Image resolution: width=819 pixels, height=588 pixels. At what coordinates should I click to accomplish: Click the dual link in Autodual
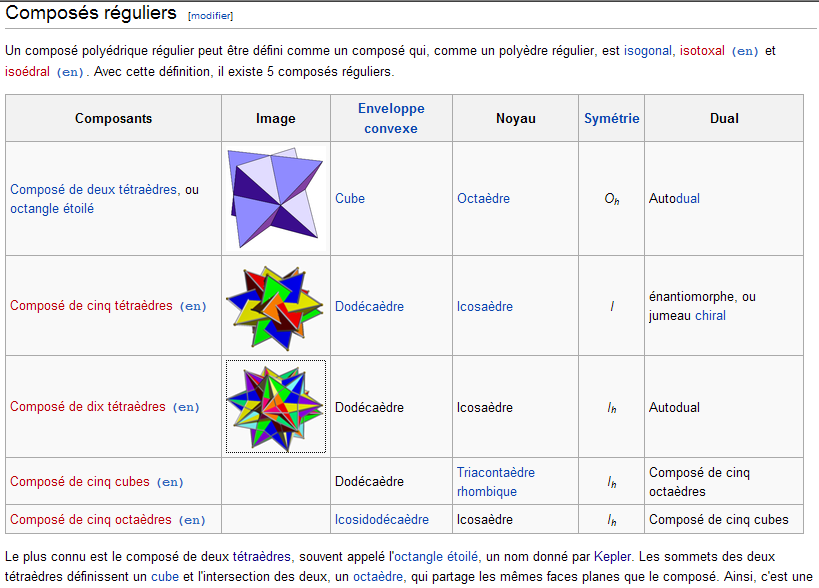pyautogui.click(x=687, y=198)
